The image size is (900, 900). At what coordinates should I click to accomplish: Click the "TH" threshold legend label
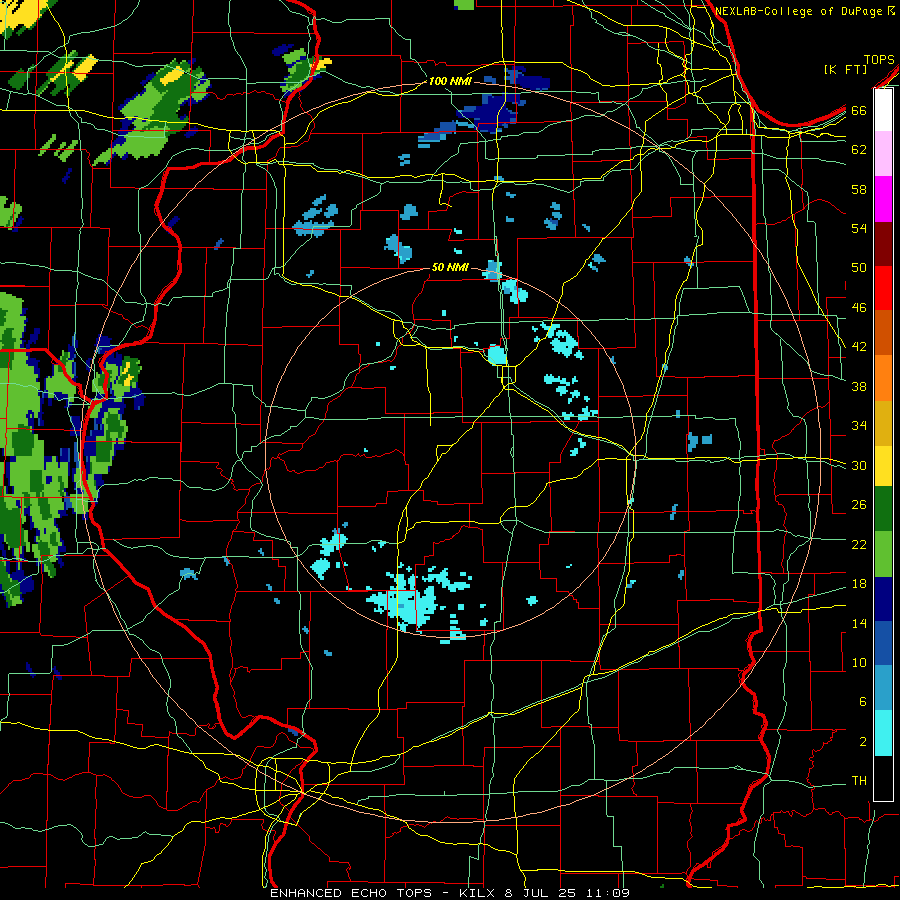coord(859,780)
